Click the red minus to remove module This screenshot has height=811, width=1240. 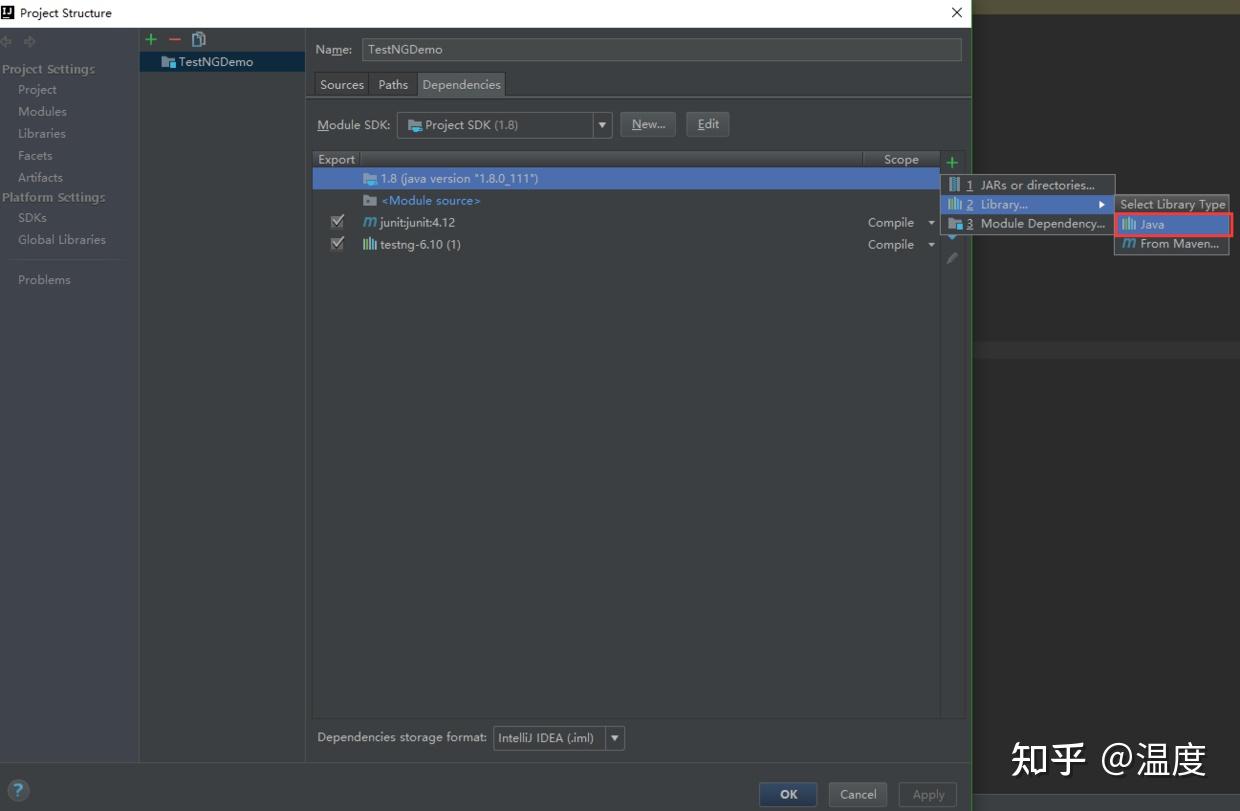coord(174,39)
